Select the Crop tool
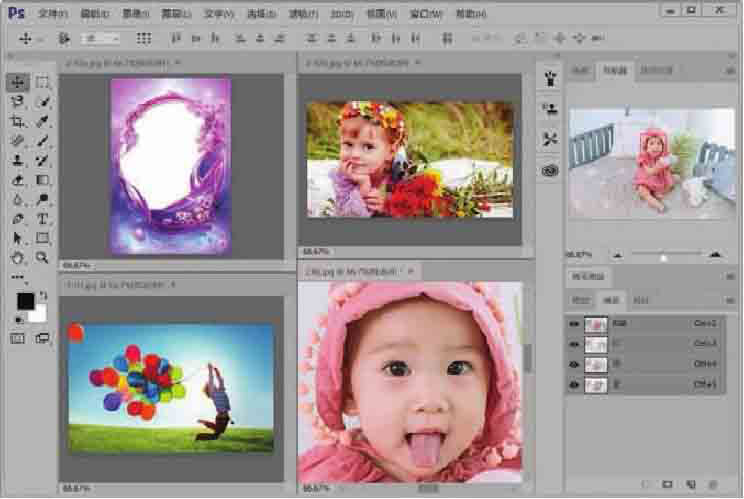 (18, 121)
